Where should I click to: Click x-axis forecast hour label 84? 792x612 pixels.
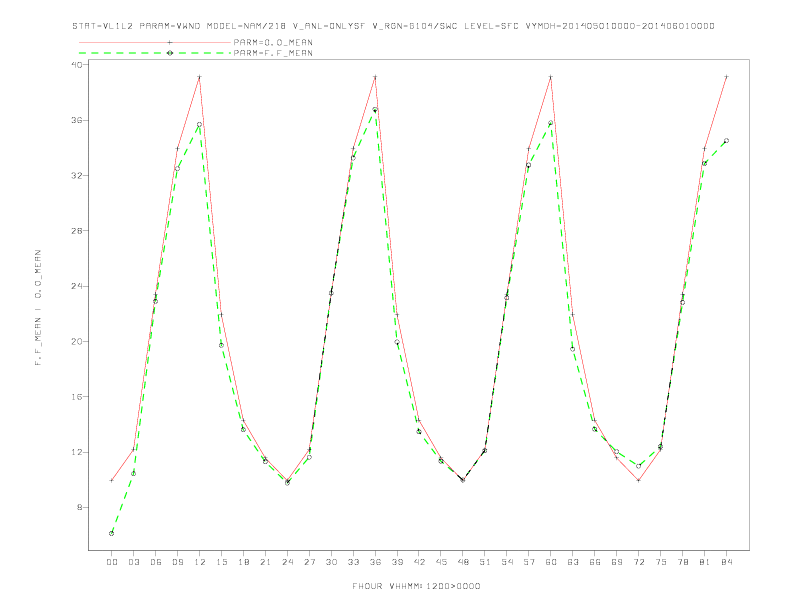click(727, 562)
